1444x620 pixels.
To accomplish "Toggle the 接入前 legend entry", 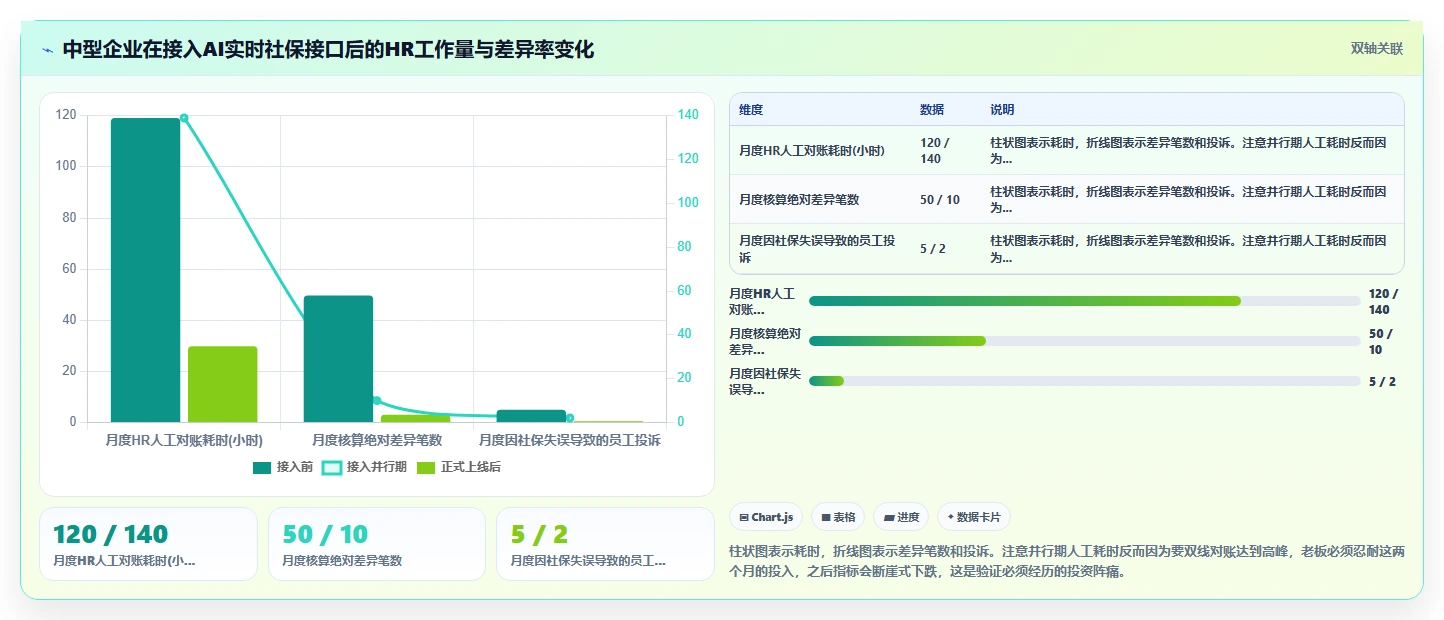I will click(x=283, y=467).
